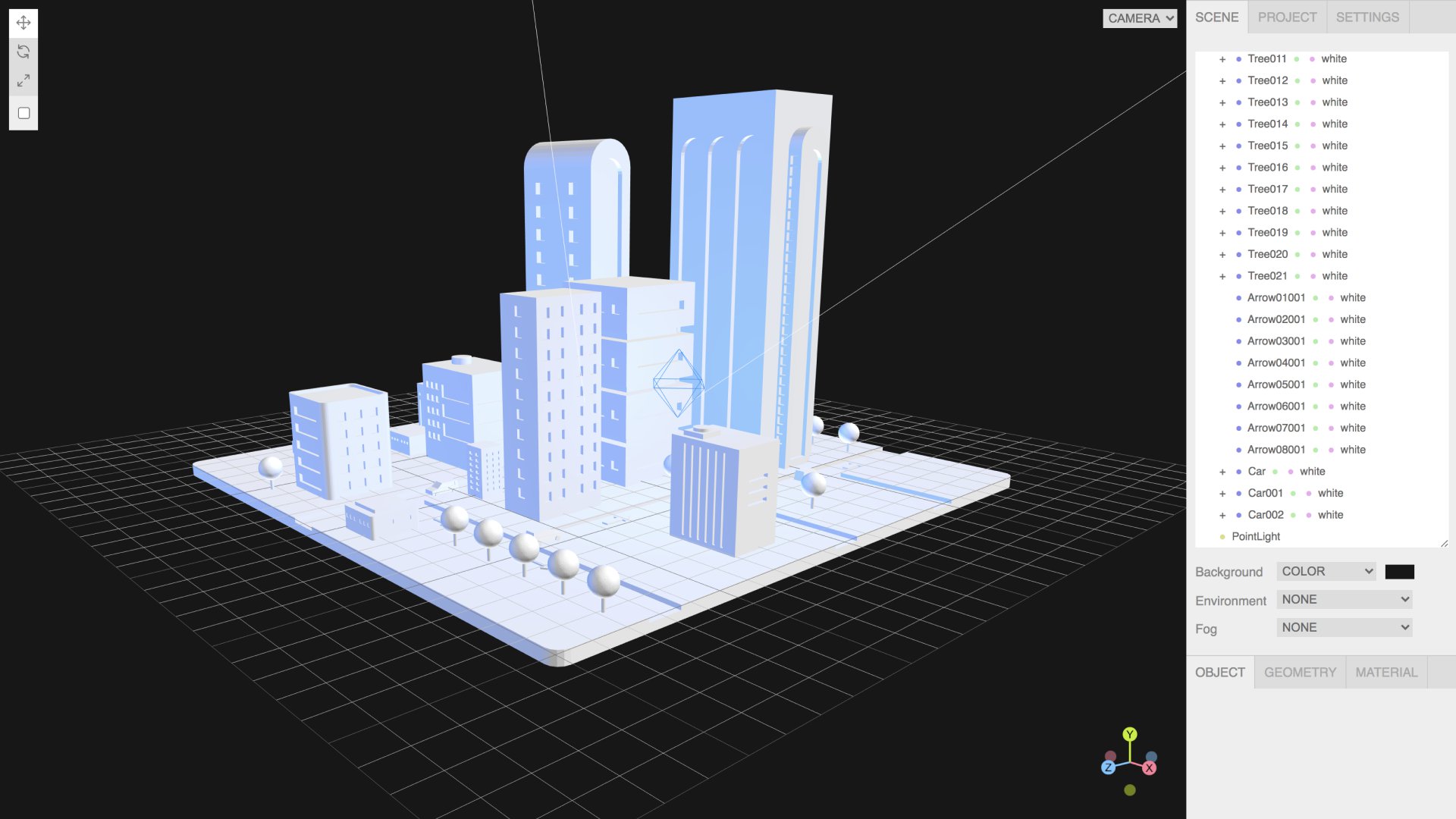Click the green Y axis gizmo handle

coord(1130,734)
